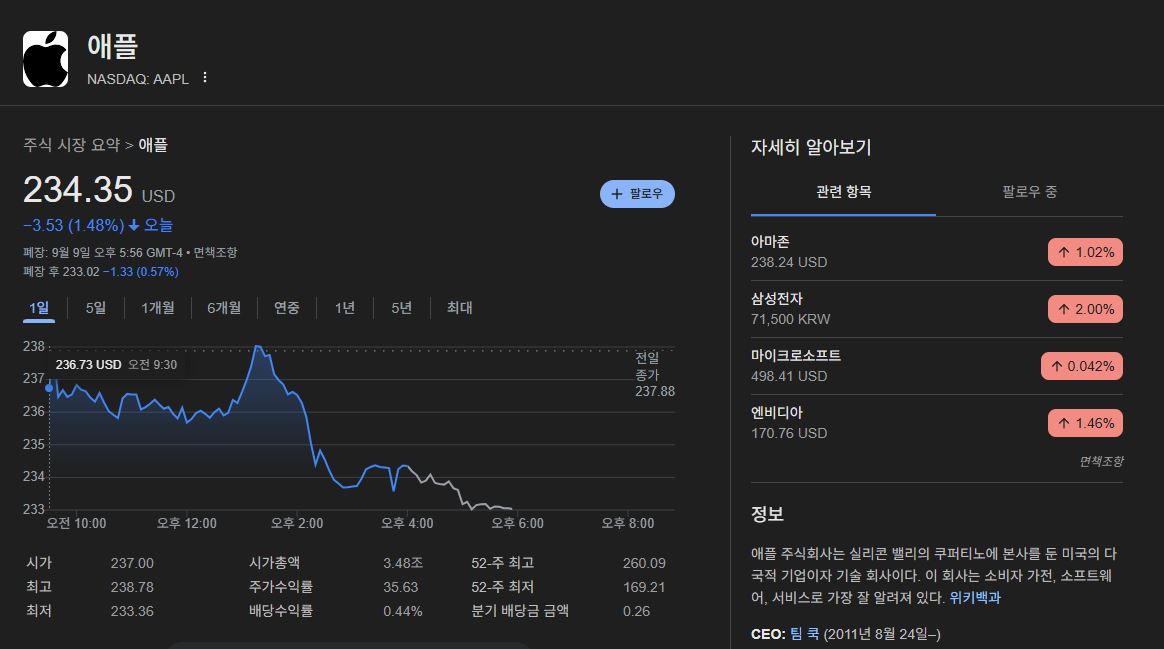This screenshot has width=1164, height=649.
Task: Click the CEO 팀 쿡 link
Action: click(x=804, y=634)
